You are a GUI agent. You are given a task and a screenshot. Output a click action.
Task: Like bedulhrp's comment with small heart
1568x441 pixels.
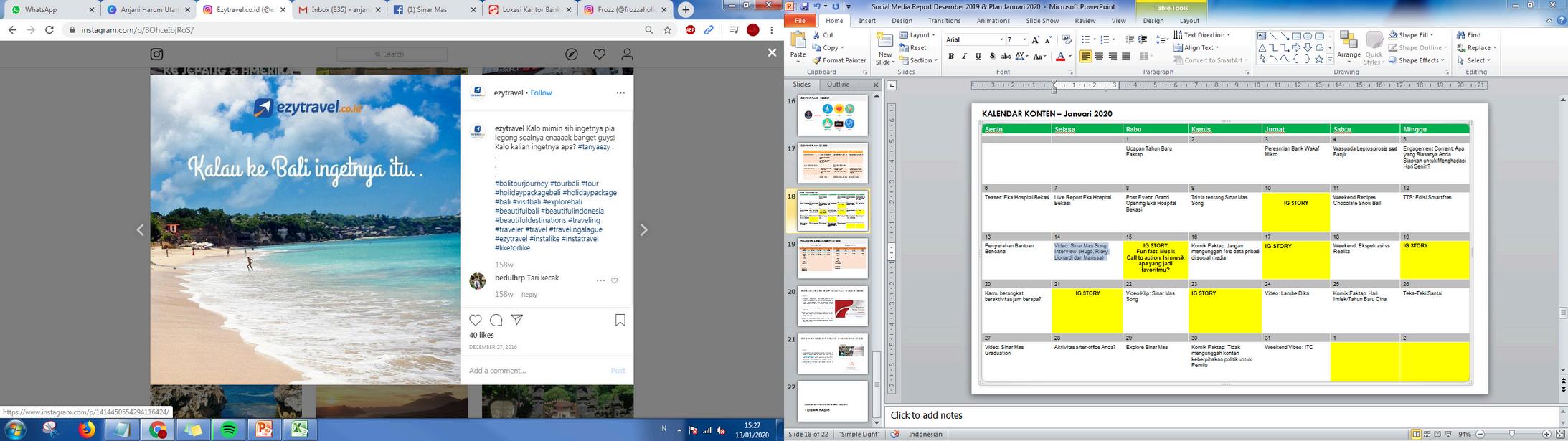pos(614,280)
